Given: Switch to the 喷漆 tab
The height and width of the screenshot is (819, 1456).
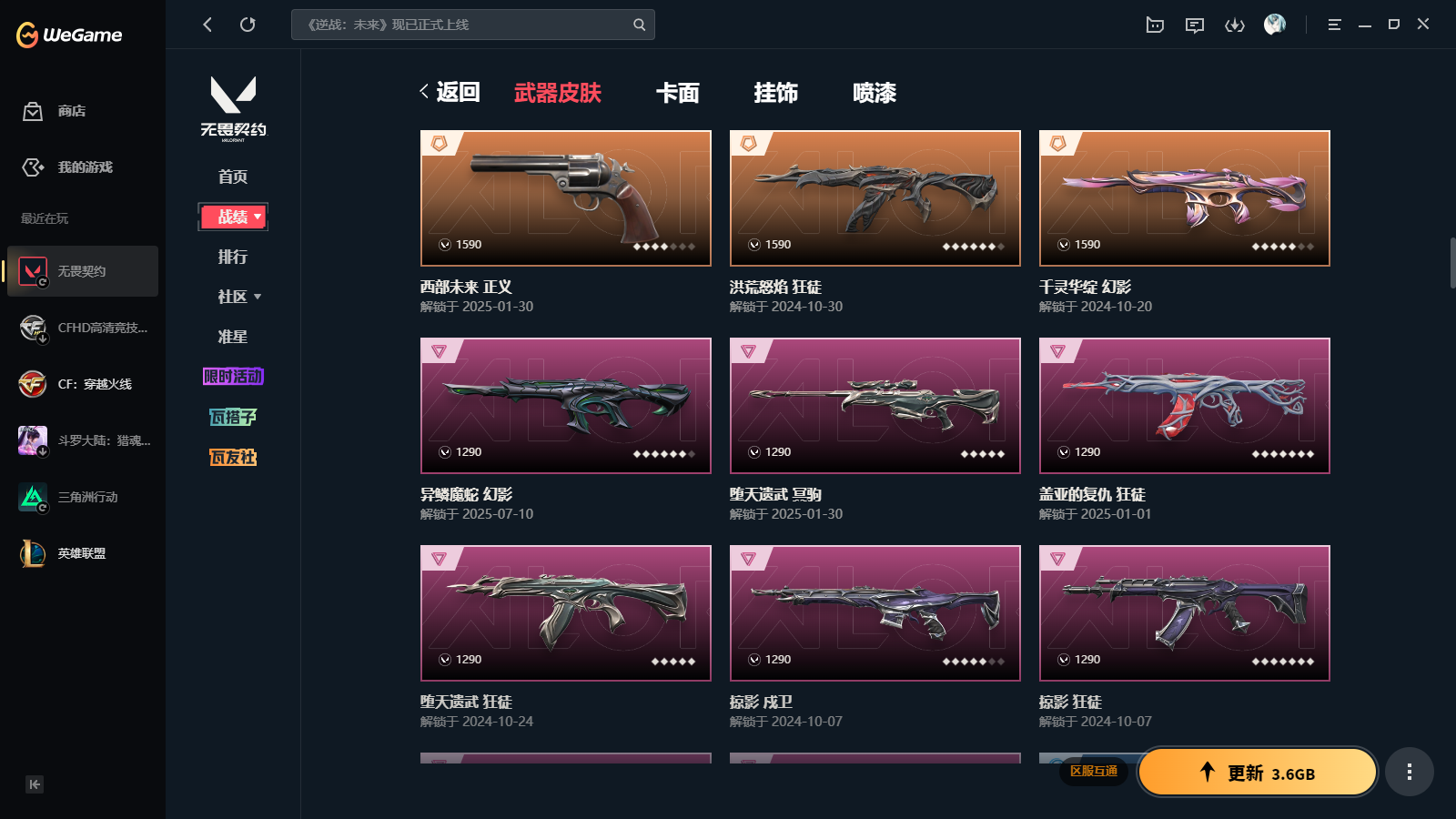Looking at the screenshot, I should click(x=875, y=93).
